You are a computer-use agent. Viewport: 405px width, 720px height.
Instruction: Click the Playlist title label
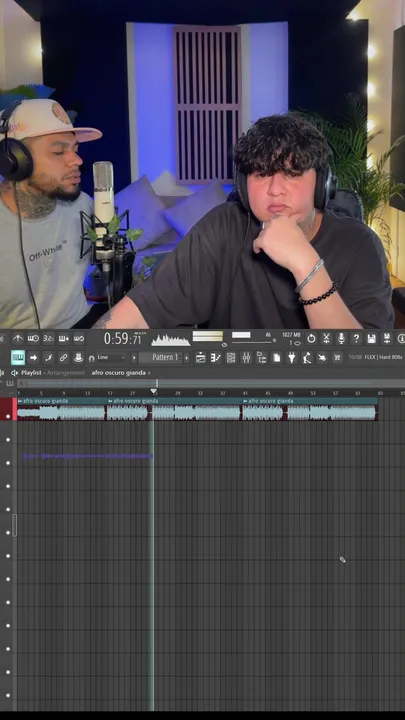31,373
